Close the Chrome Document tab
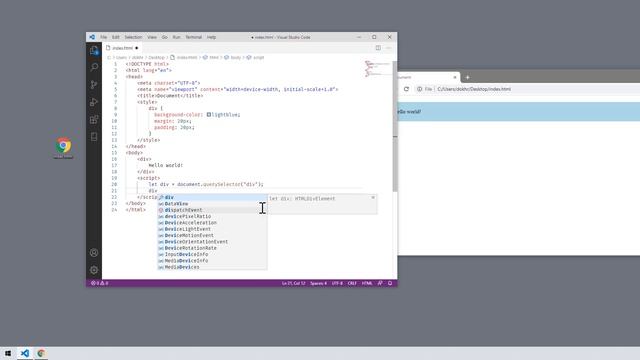This screenshot has height=360, width=640. point(455,77)
